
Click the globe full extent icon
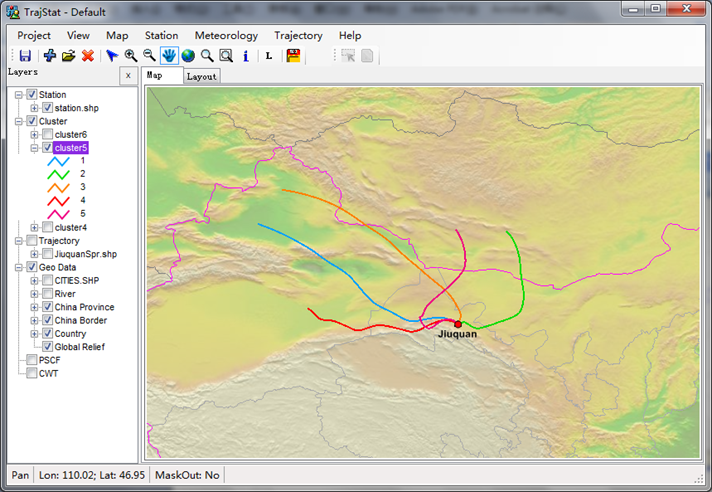(188, 56)
